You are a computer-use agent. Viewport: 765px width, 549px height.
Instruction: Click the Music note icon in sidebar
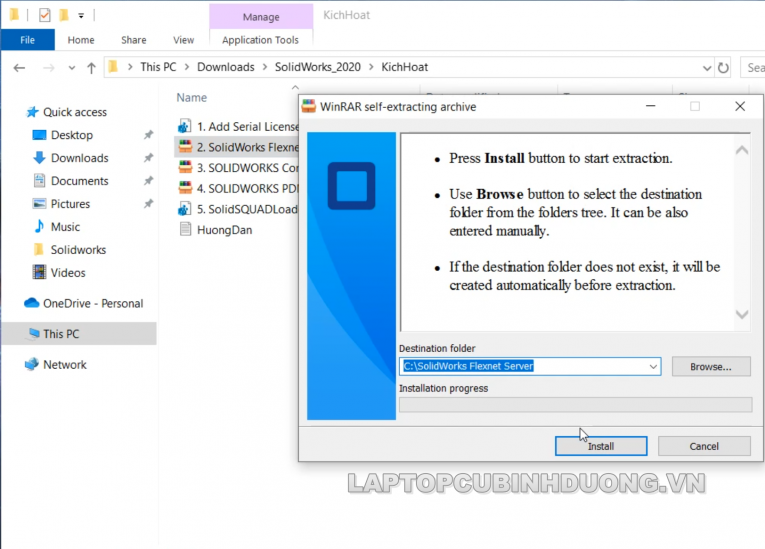tap(39, 226)
